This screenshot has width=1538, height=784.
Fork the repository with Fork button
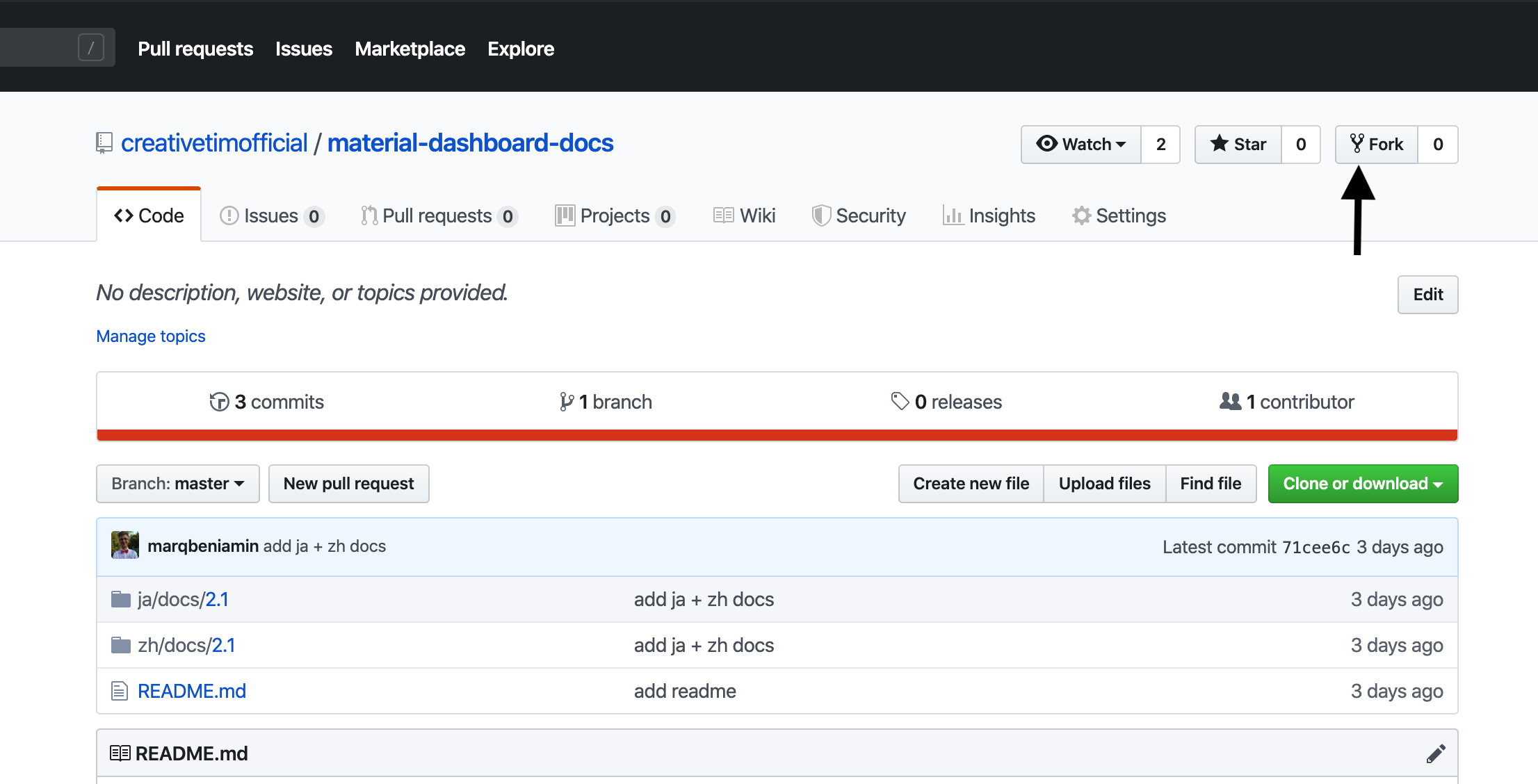(x=1377, y=144)
